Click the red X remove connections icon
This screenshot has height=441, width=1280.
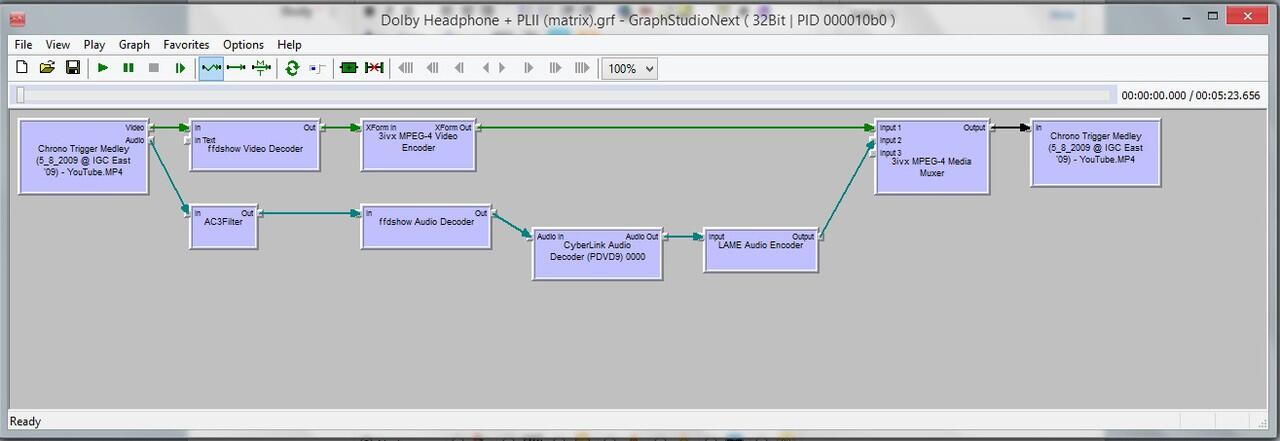click(x=374, y=68)
